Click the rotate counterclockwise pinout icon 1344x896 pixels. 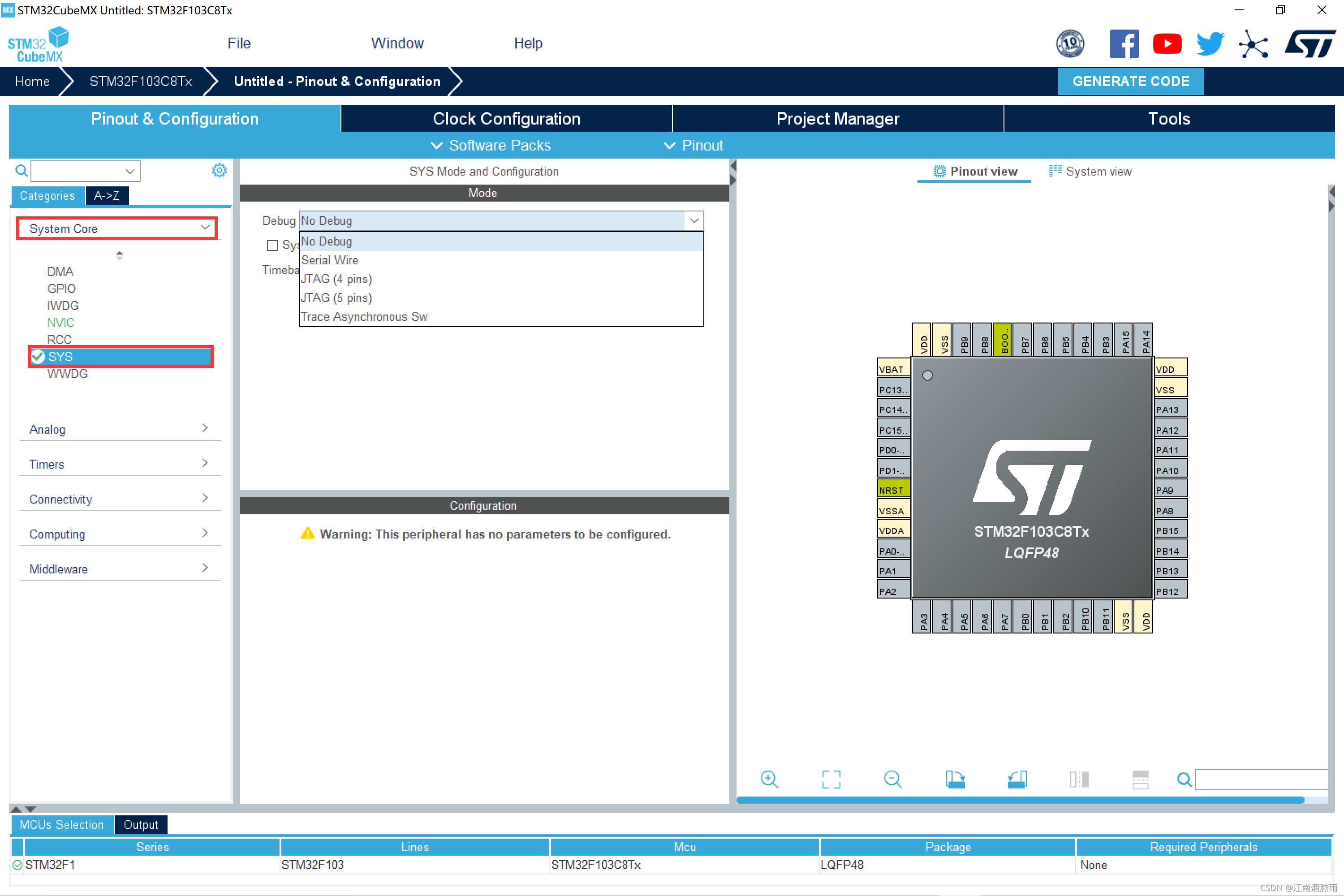(x=1017, y=780)
